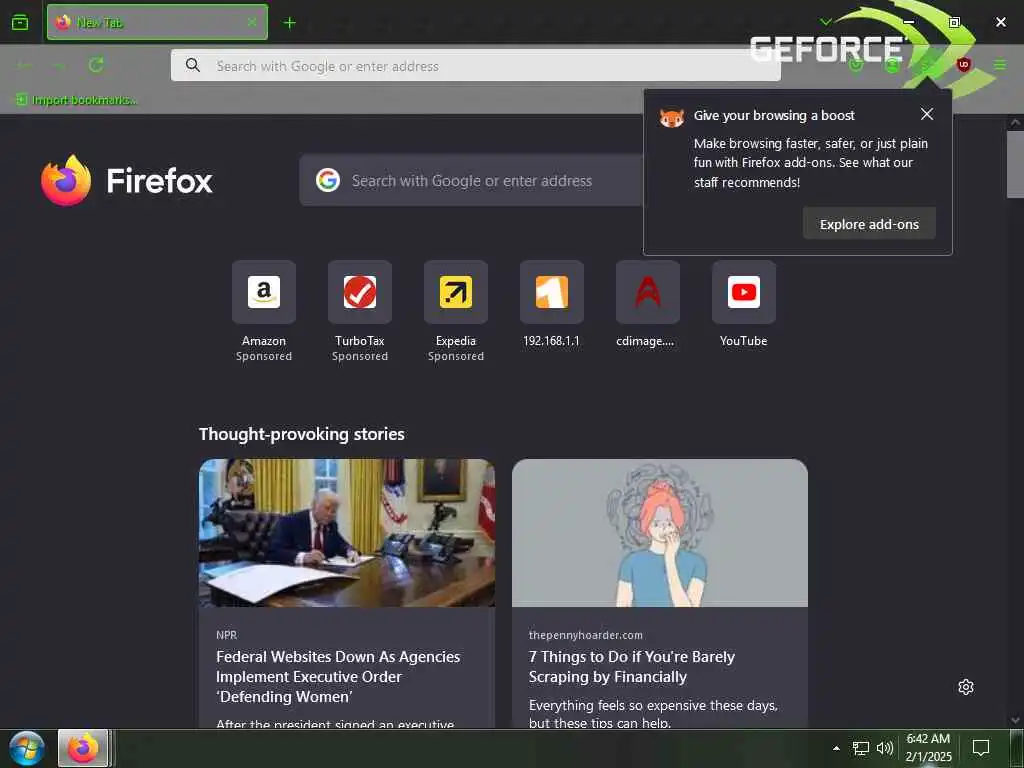Image resolution: width=1024 pixels, height=768 pixels.
Task: Open new tab personalize gear icon
Action: pos(966,687)
